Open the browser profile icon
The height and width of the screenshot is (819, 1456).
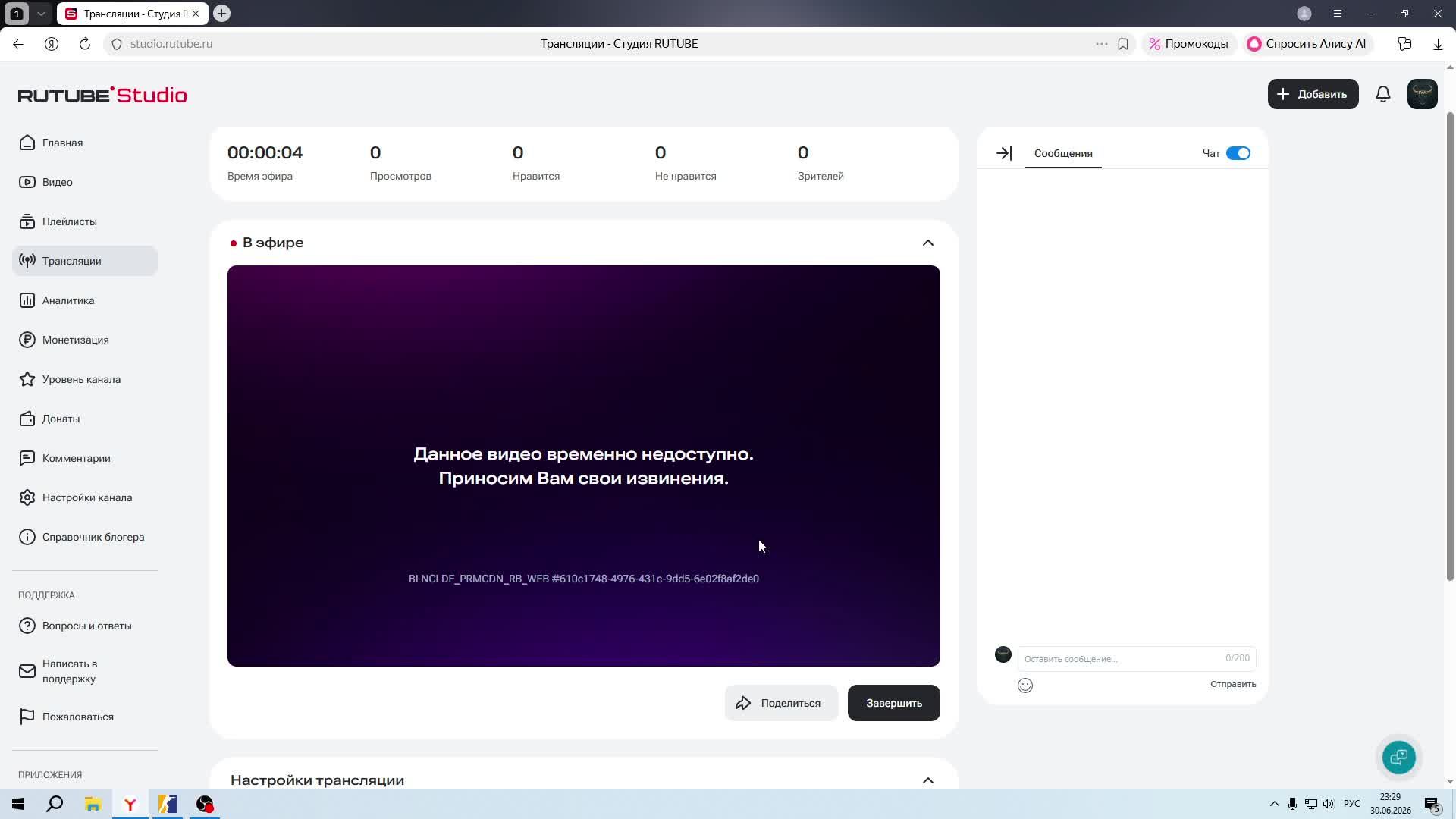pos(1304,14)
